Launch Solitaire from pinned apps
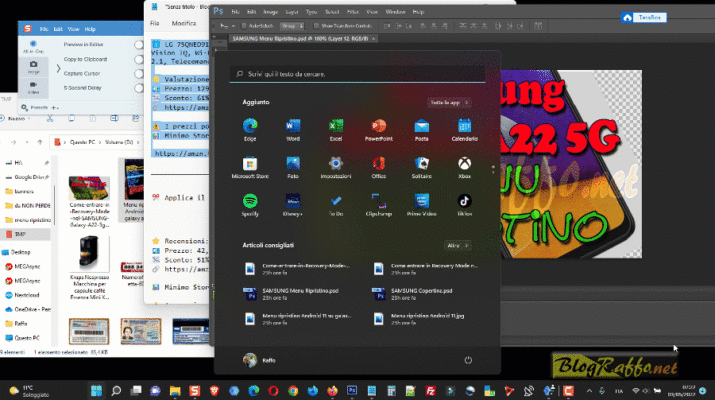The image size is (715, 400). [x=421, y=167]
